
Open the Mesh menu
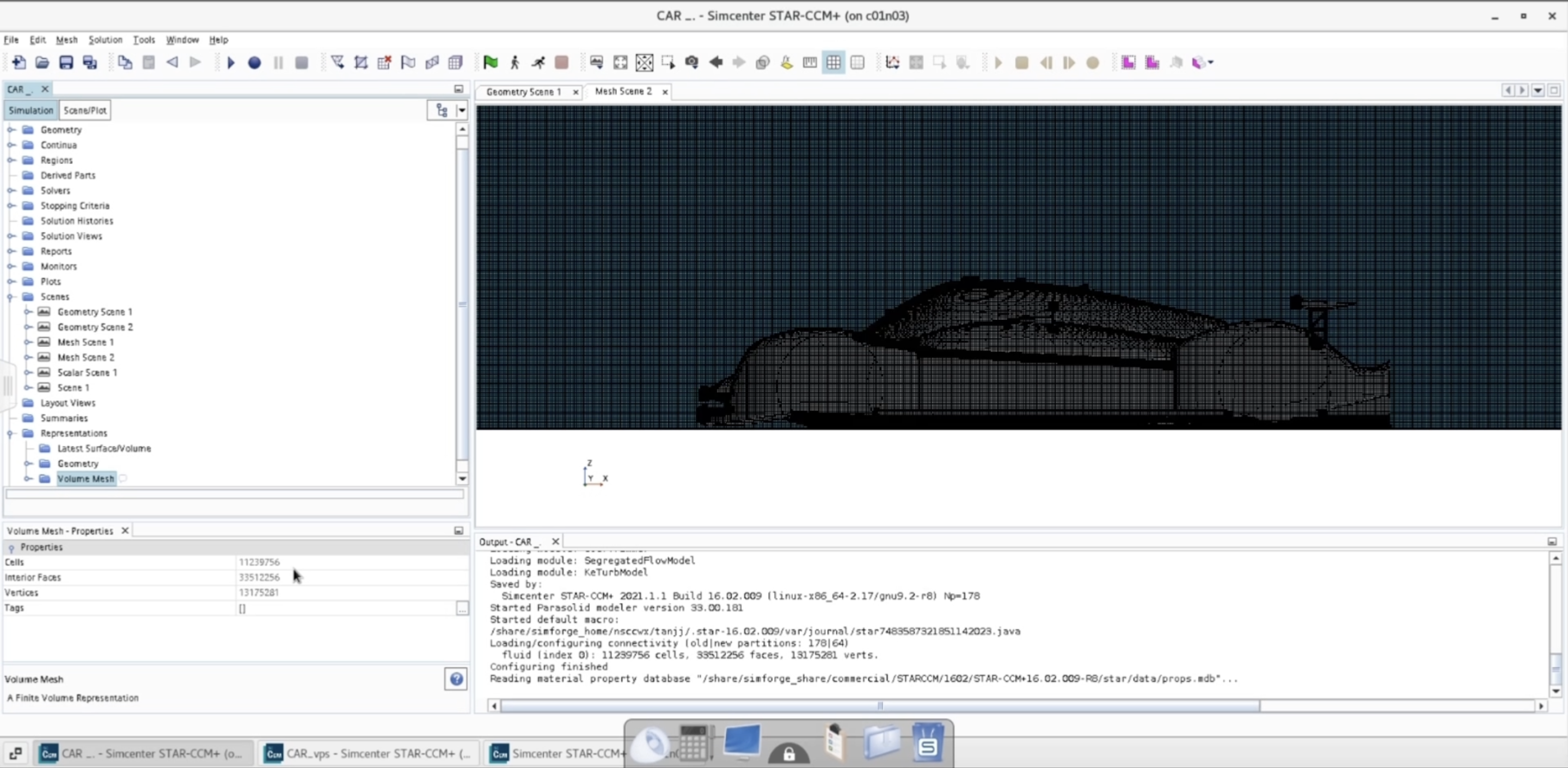pos(65,39)
